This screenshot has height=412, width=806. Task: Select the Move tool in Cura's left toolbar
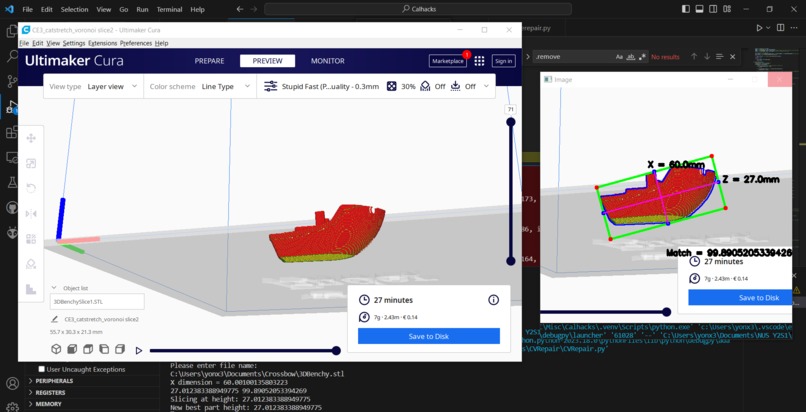(x=31, y=138)
